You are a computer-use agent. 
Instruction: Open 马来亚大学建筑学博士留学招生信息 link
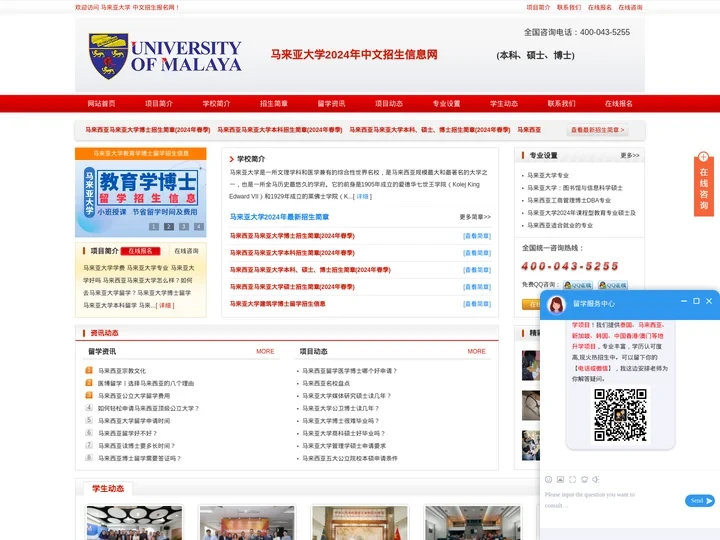pyautogui.click(x=277, y=304)
